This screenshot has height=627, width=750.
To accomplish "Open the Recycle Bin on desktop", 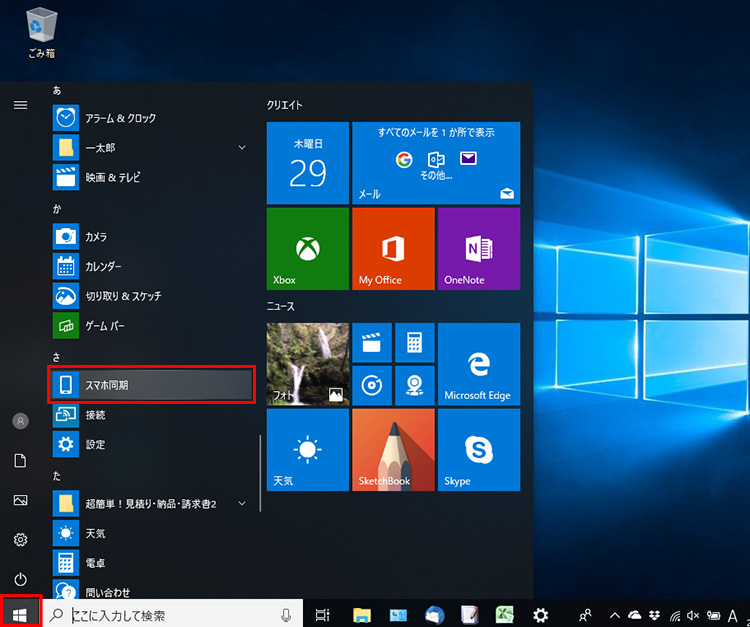I will [x=42, y=30].
